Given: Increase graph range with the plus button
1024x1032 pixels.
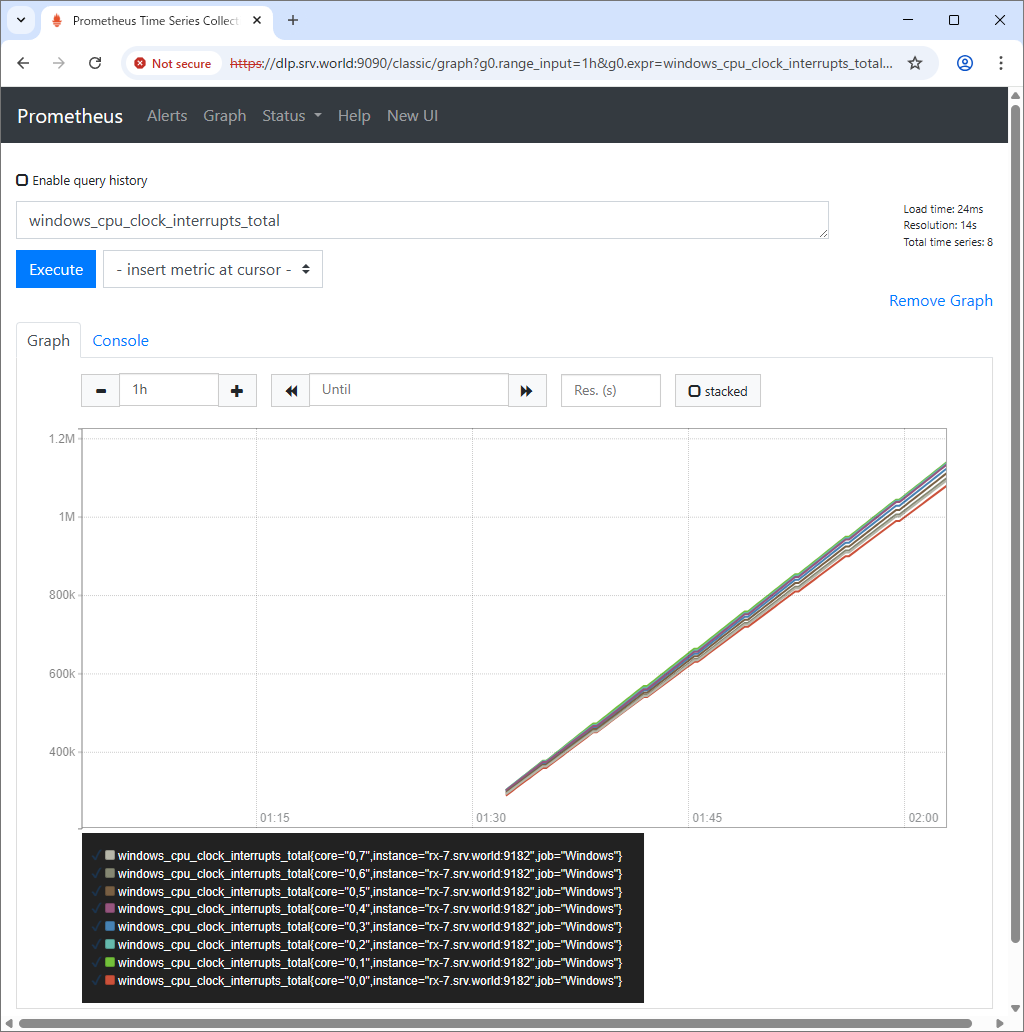Looking at the screenshot, I should click(x=237, y=390).
